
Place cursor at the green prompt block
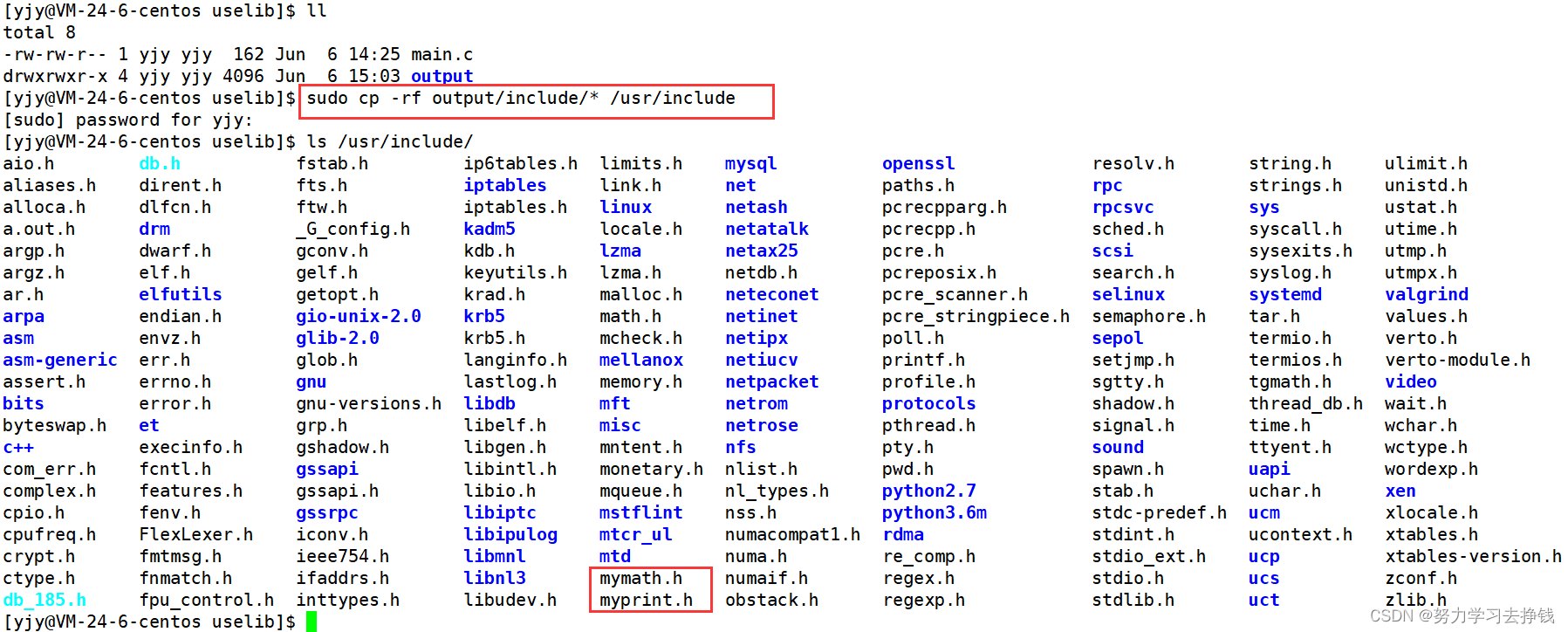pos(312,622)
